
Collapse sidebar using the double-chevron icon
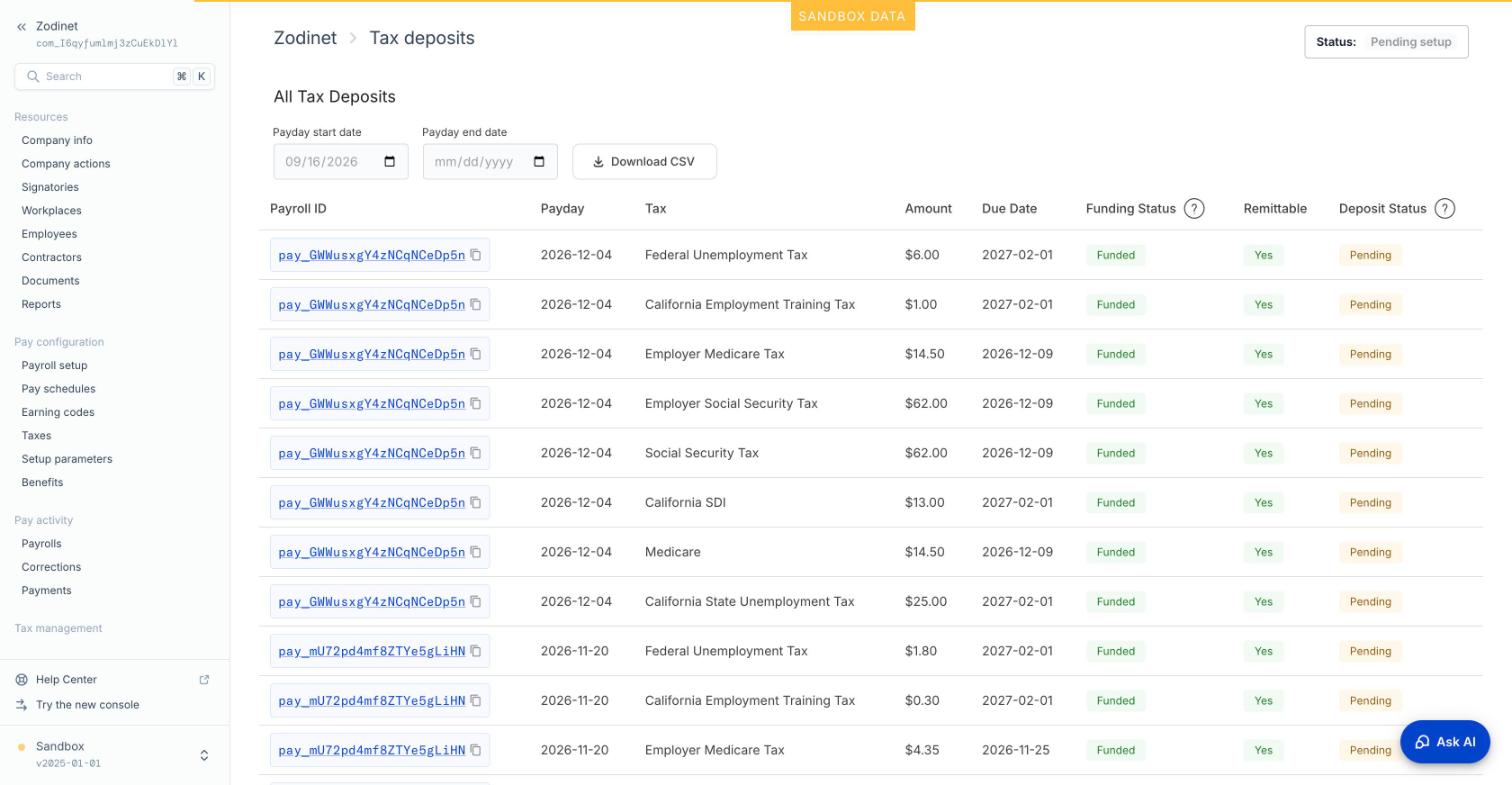(21, 27)
